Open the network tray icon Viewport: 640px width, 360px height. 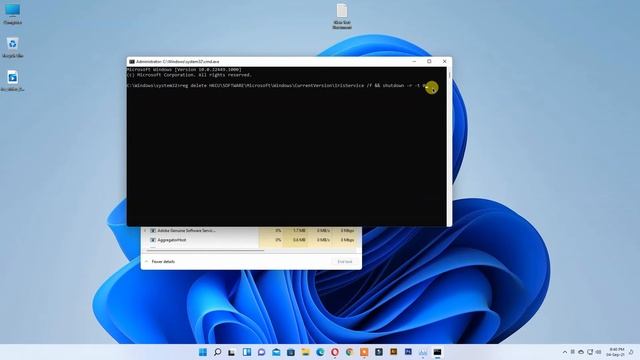click(590, 352)
